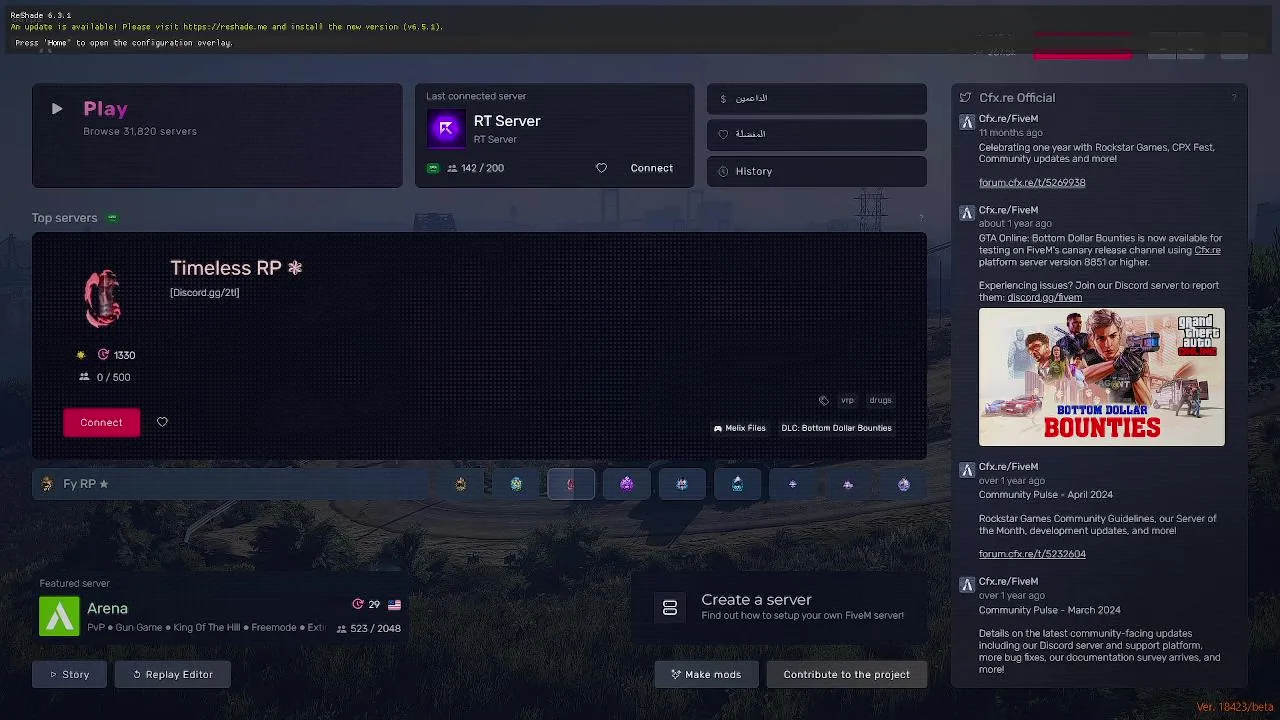This screenshot has height=720, width=1280.
Task: Click the question mark in Cfx.re Official header
Action: click(1234, 97)
